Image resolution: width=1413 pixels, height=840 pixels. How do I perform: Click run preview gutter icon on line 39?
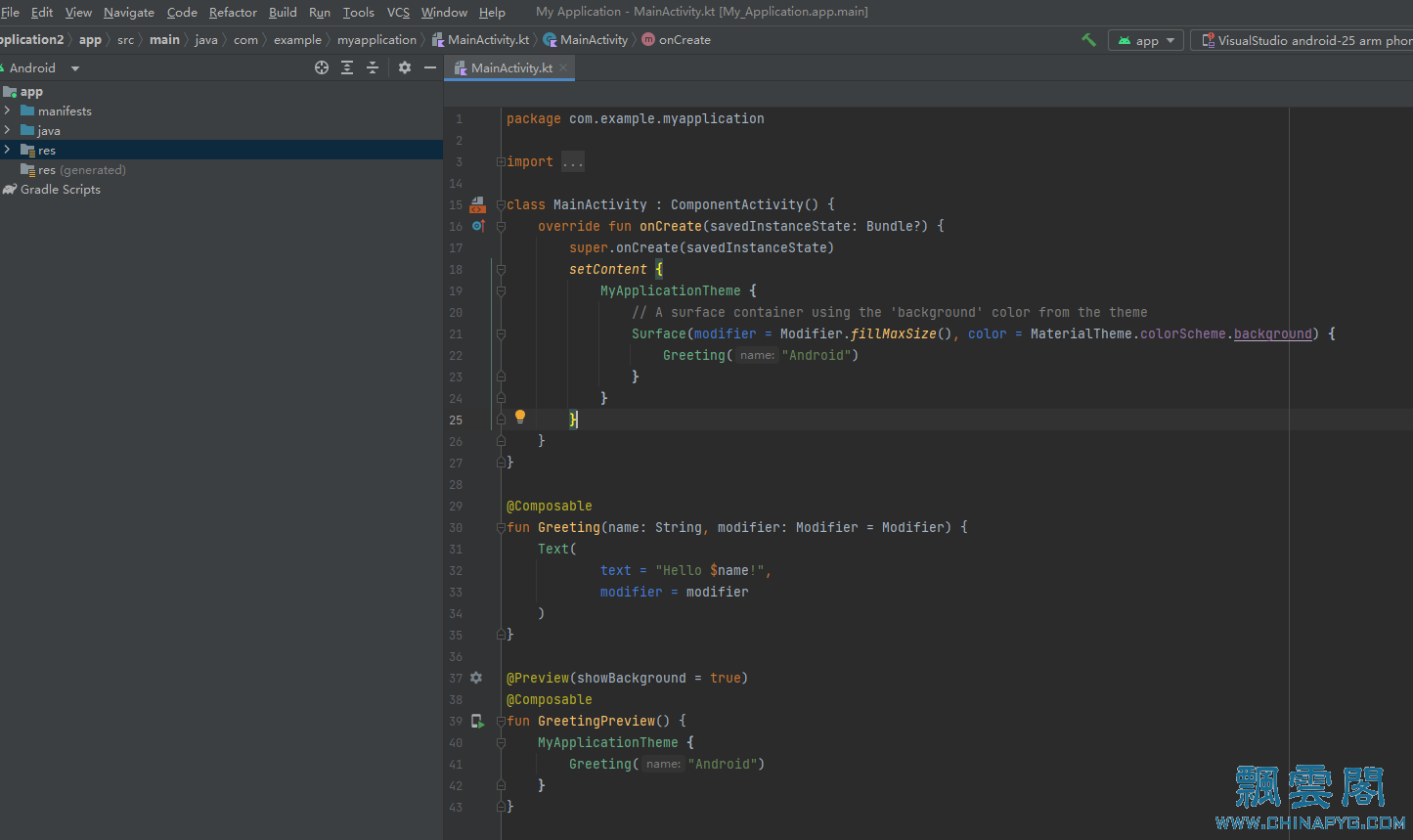pos(478,721)
